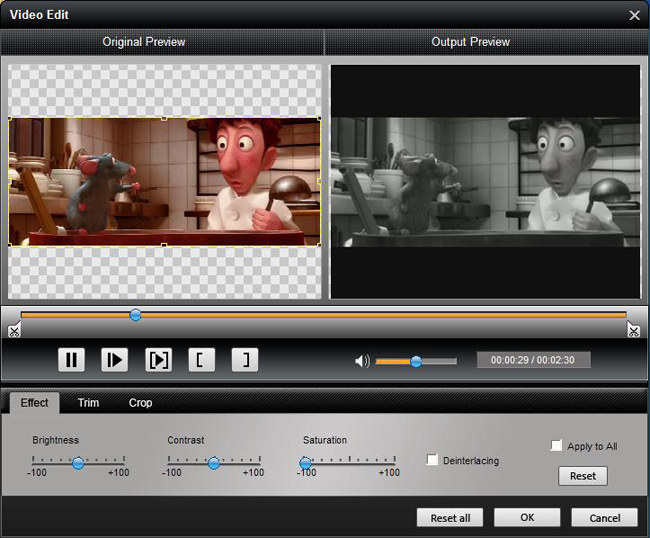Close the Video Edit window

pyautogui.click(x=634, y=15)
